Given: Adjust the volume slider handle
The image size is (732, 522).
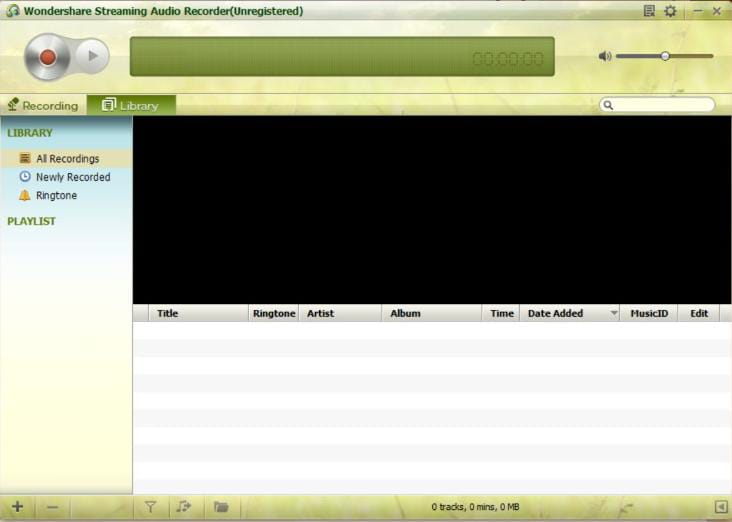Looking at the screenshot, I should (665, 56).
